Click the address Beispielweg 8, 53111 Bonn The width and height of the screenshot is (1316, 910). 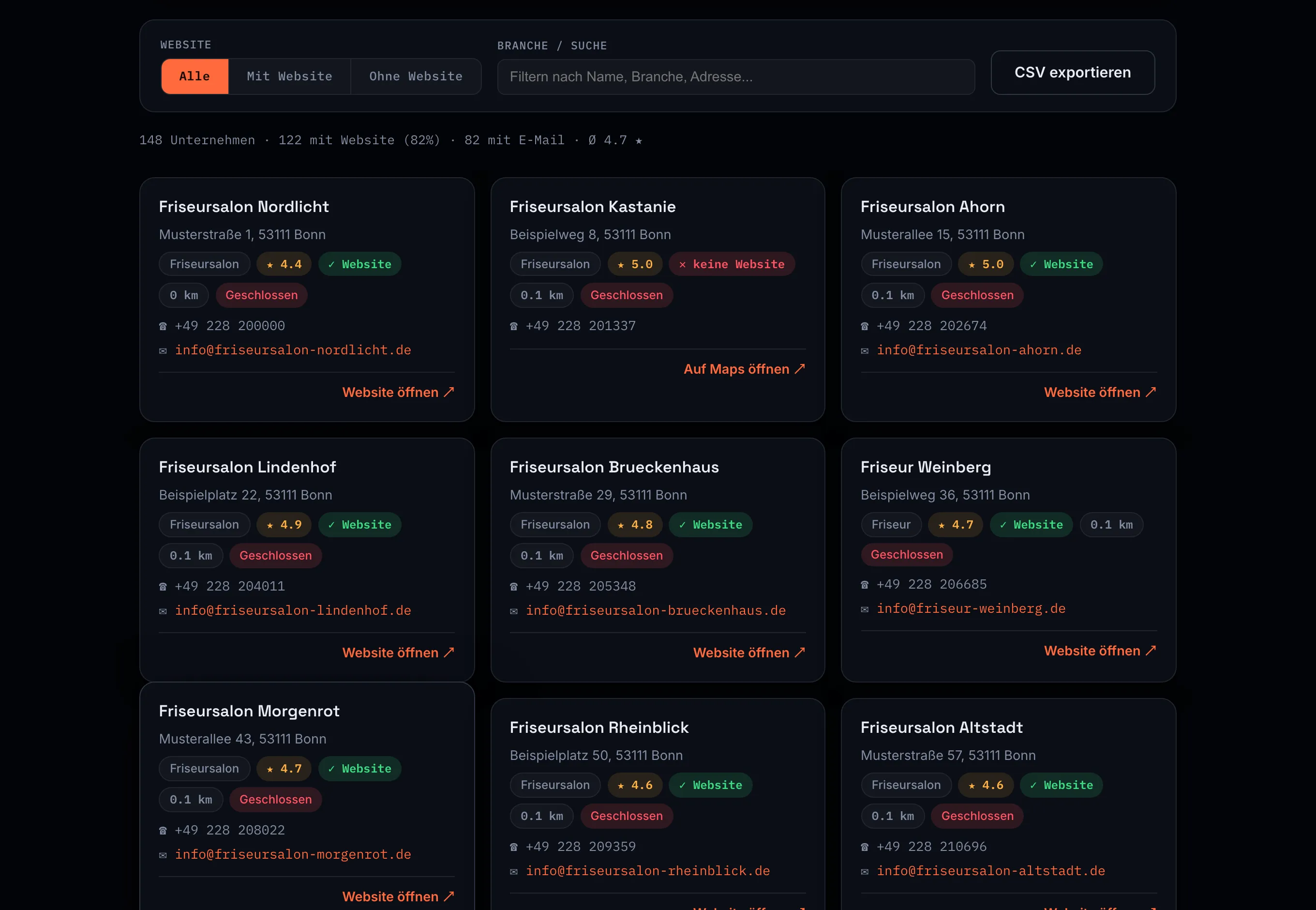(590, 234)
